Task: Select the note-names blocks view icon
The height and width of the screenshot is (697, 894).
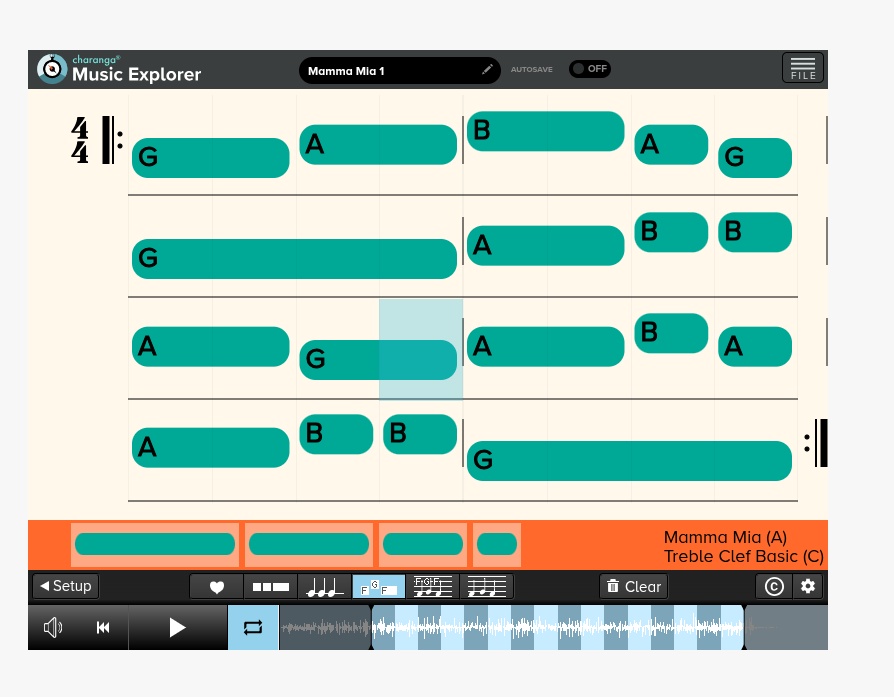Action: (379, 587)
